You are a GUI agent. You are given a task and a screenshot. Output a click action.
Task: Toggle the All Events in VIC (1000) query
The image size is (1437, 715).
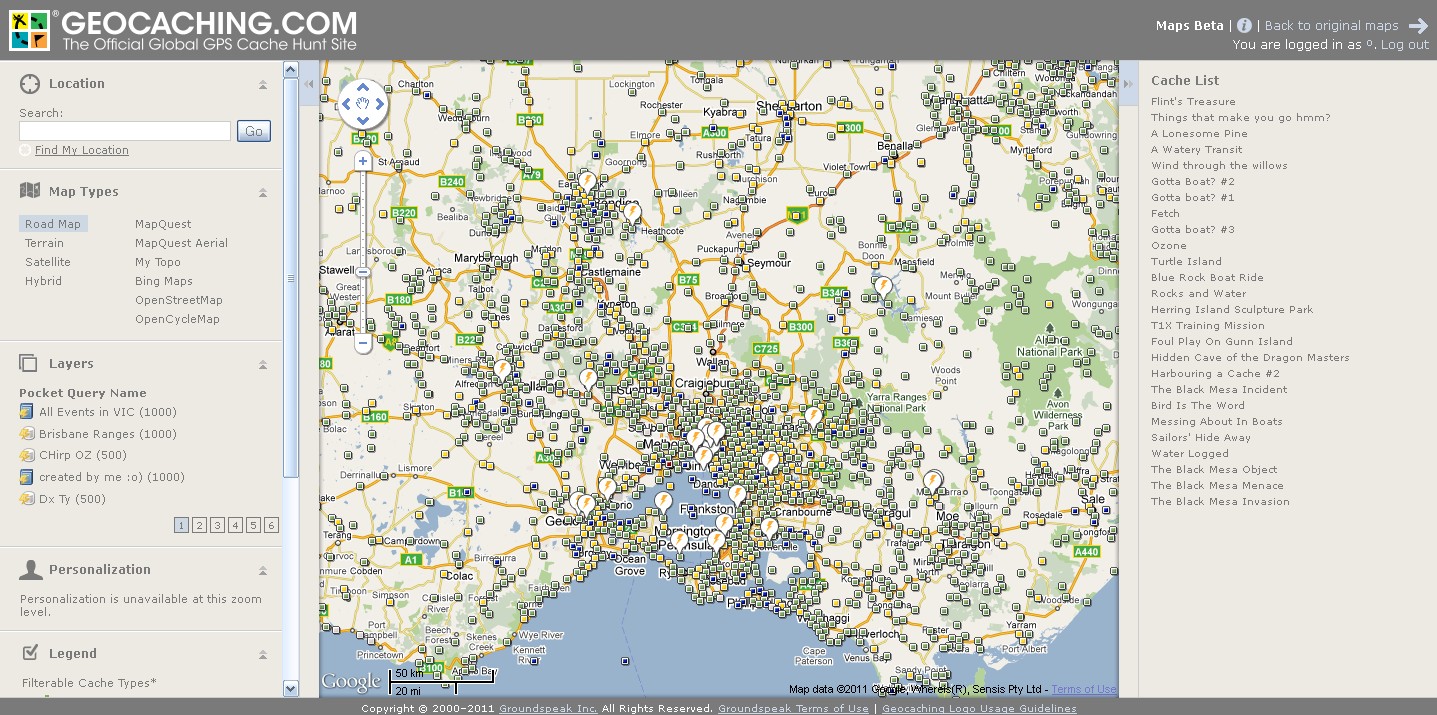(x=108, y=412)
